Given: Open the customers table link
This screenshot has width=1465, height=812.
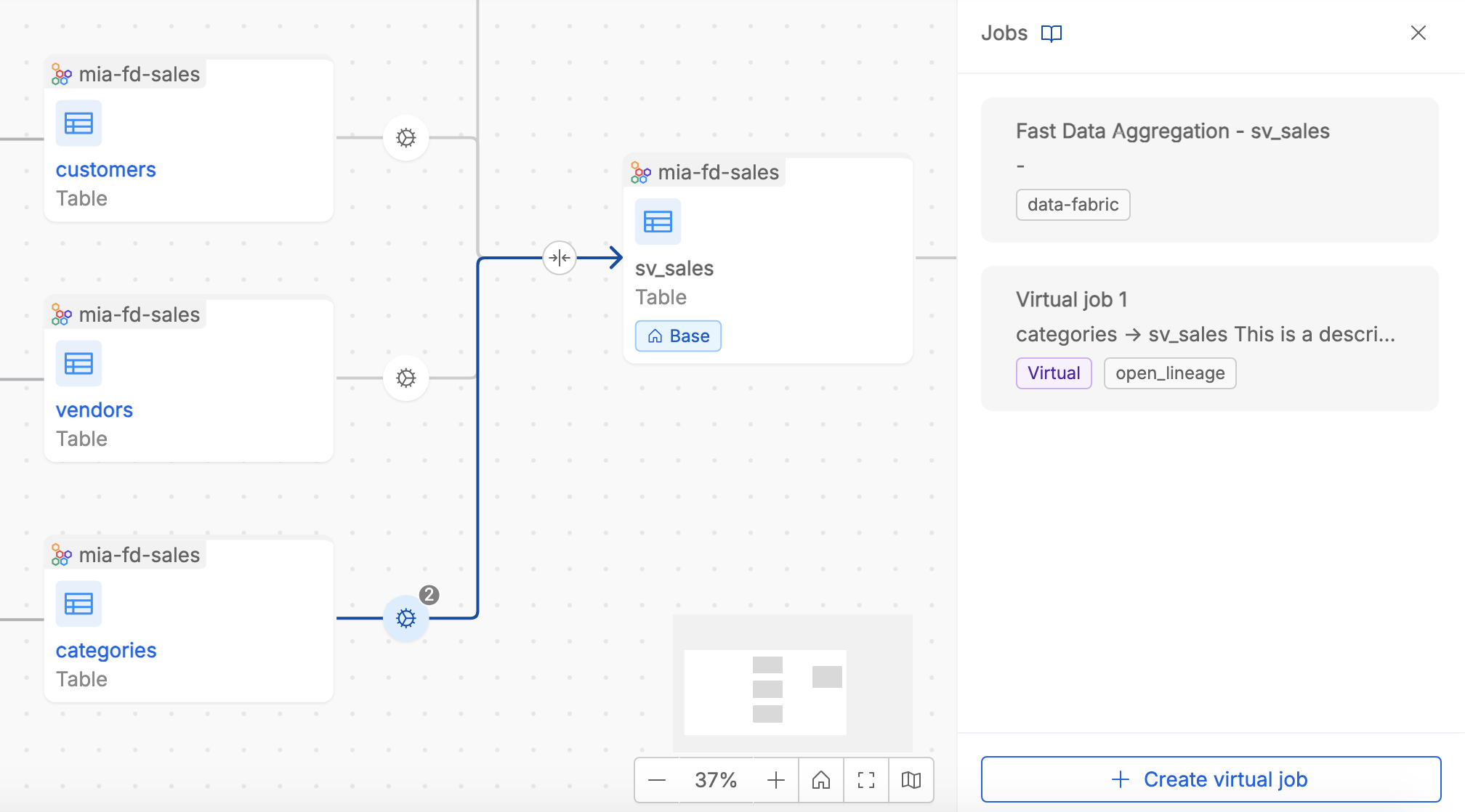Looking at the screenshot, I should (x=105, y=169).
